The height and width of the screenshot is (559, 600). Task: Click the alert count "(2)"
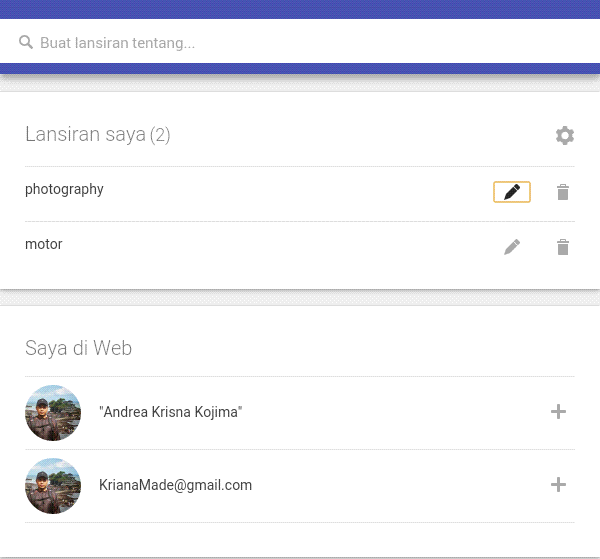(160, 135)
